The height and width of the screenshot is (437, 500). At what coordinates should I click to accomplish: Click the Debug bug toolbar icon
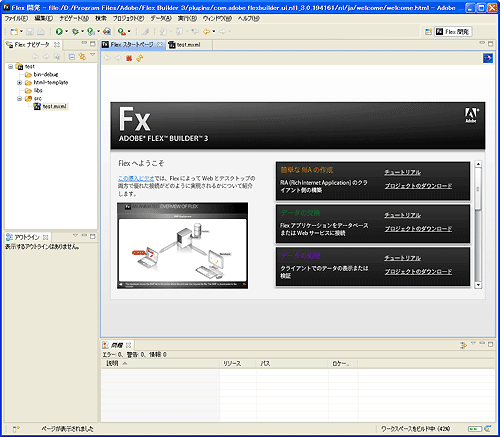pos(75,32)
